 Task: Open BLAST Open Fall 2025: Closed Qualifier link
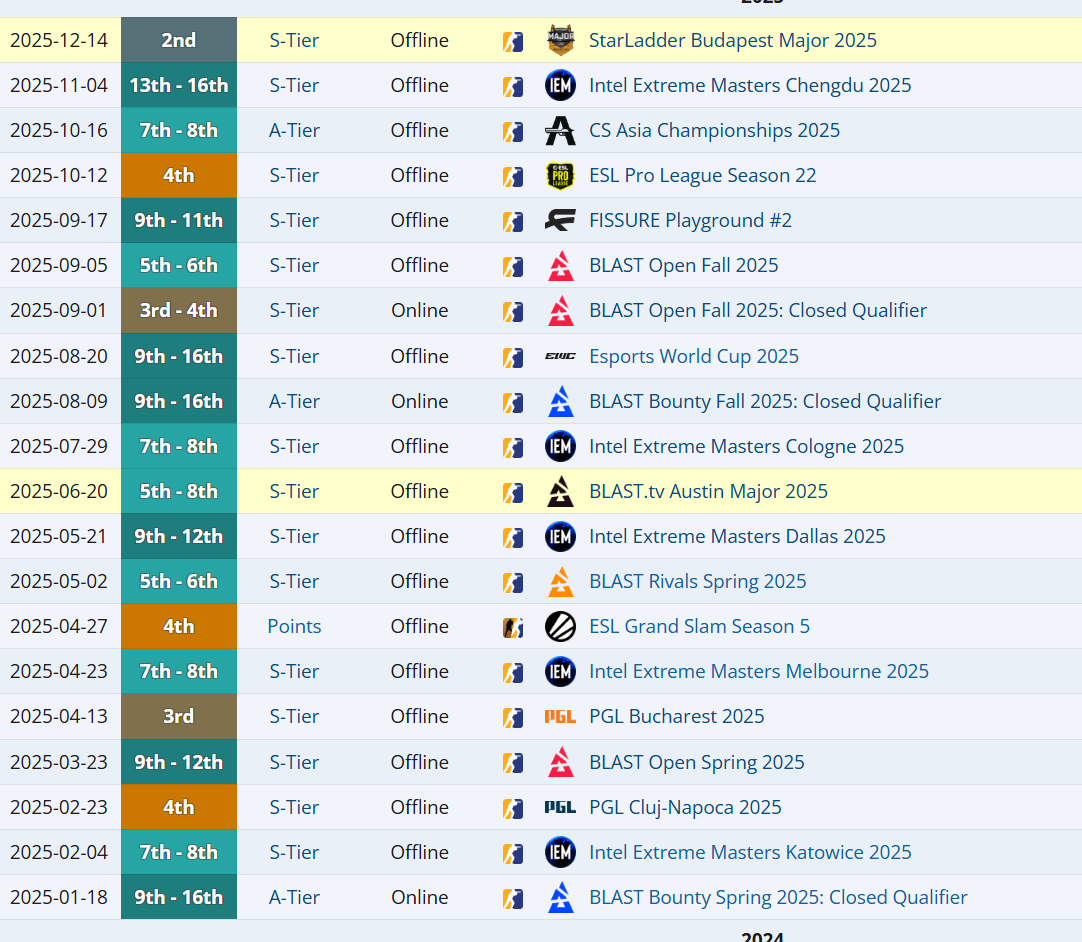click(x=758, y=311)
